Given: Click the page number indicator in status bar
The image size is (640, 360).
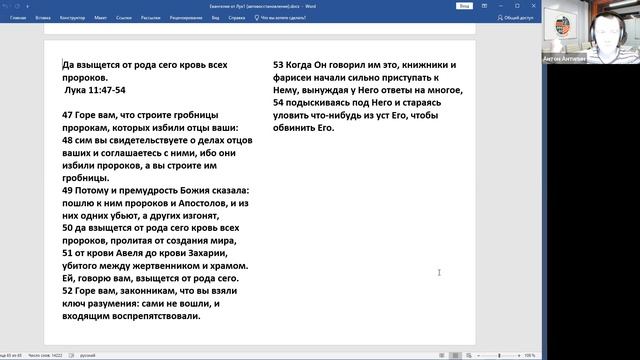Looking at the screenshot, I should click(x=11, y=356).
